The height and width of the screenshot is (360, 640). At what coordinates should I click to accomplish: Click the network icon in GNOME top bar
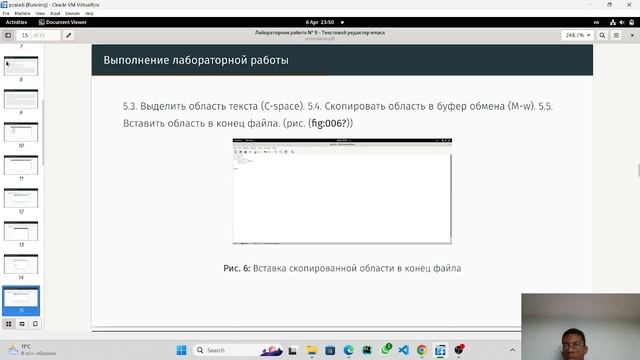(x=613, y=22)
